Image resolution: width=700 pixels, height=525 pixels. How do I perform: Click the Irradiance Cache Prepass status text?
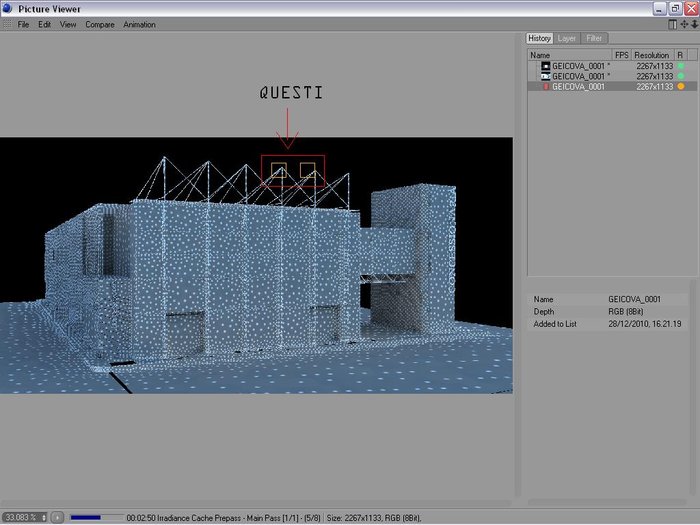coord(224,518)
